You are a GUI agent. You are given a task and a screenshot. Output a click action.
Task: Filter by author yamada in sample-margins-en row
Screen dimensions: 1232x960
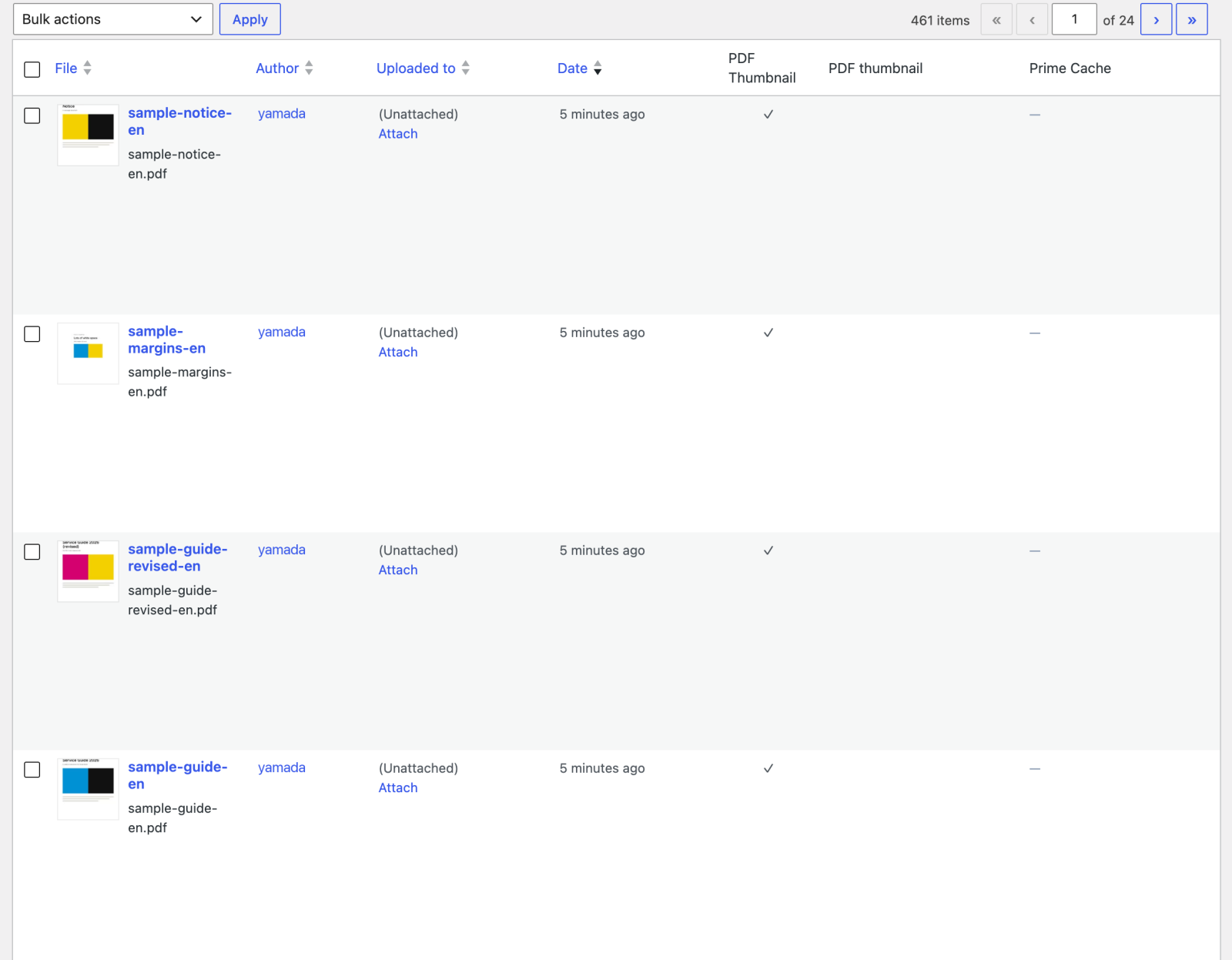tap(282, 332)
